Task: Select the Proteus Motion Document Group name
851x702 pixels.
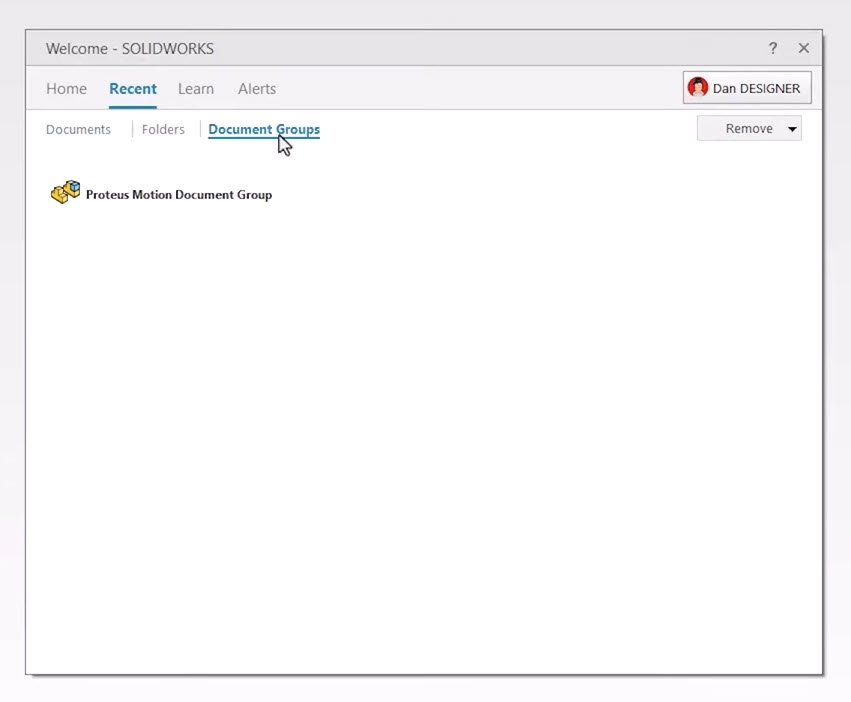Action: [x=178, y=195]
